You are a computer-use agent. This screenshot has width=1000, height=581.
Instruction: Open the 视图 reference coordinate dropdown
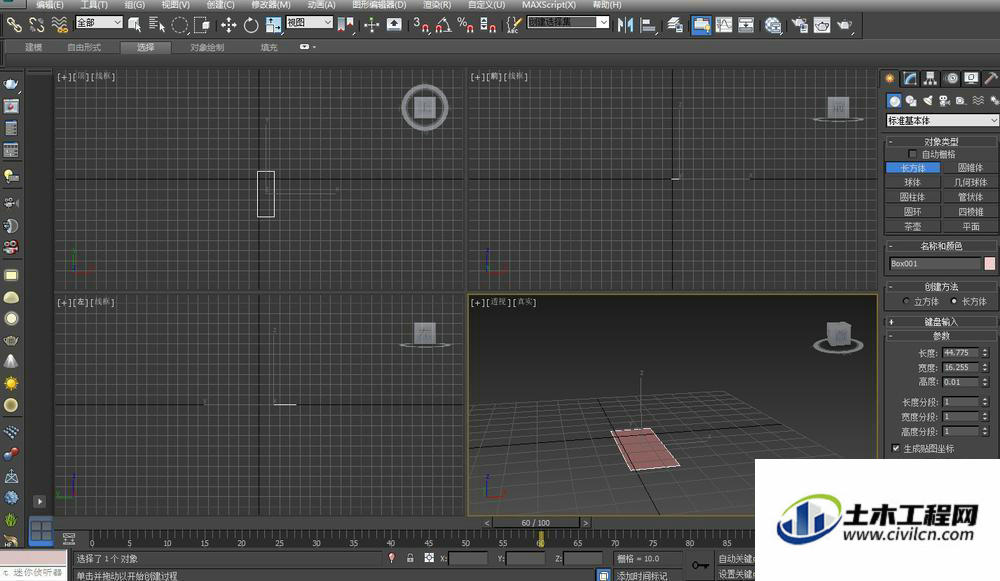[x=309, y=22]
